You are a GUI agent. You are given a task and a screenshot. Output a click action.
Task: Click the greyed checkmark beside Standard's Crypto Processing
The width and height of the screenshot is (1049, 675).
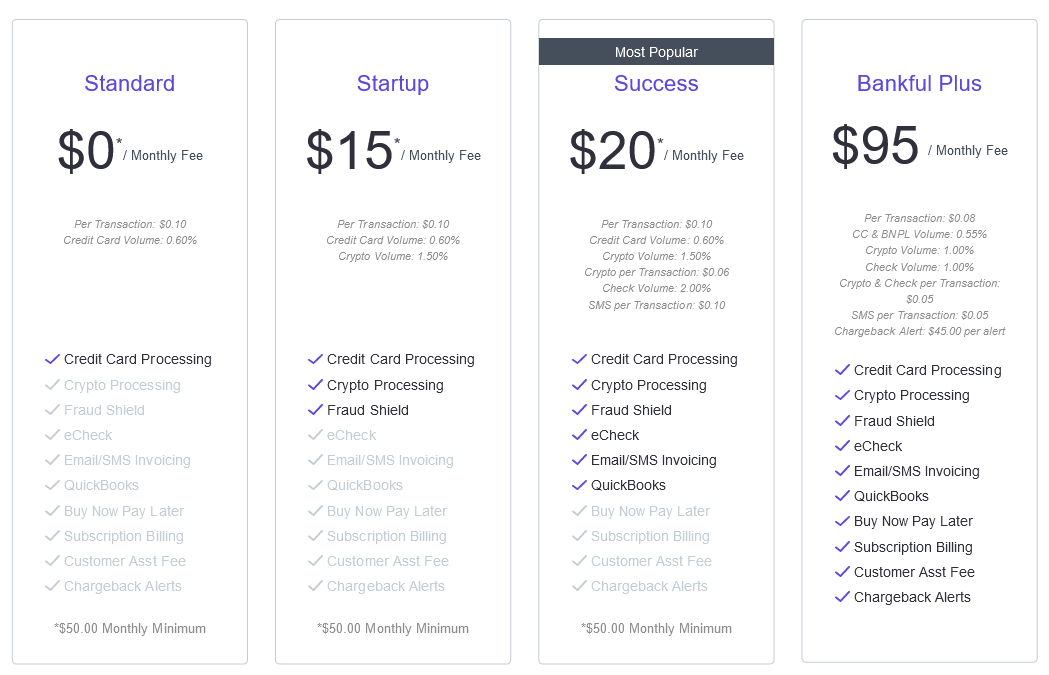pos(52,385)
